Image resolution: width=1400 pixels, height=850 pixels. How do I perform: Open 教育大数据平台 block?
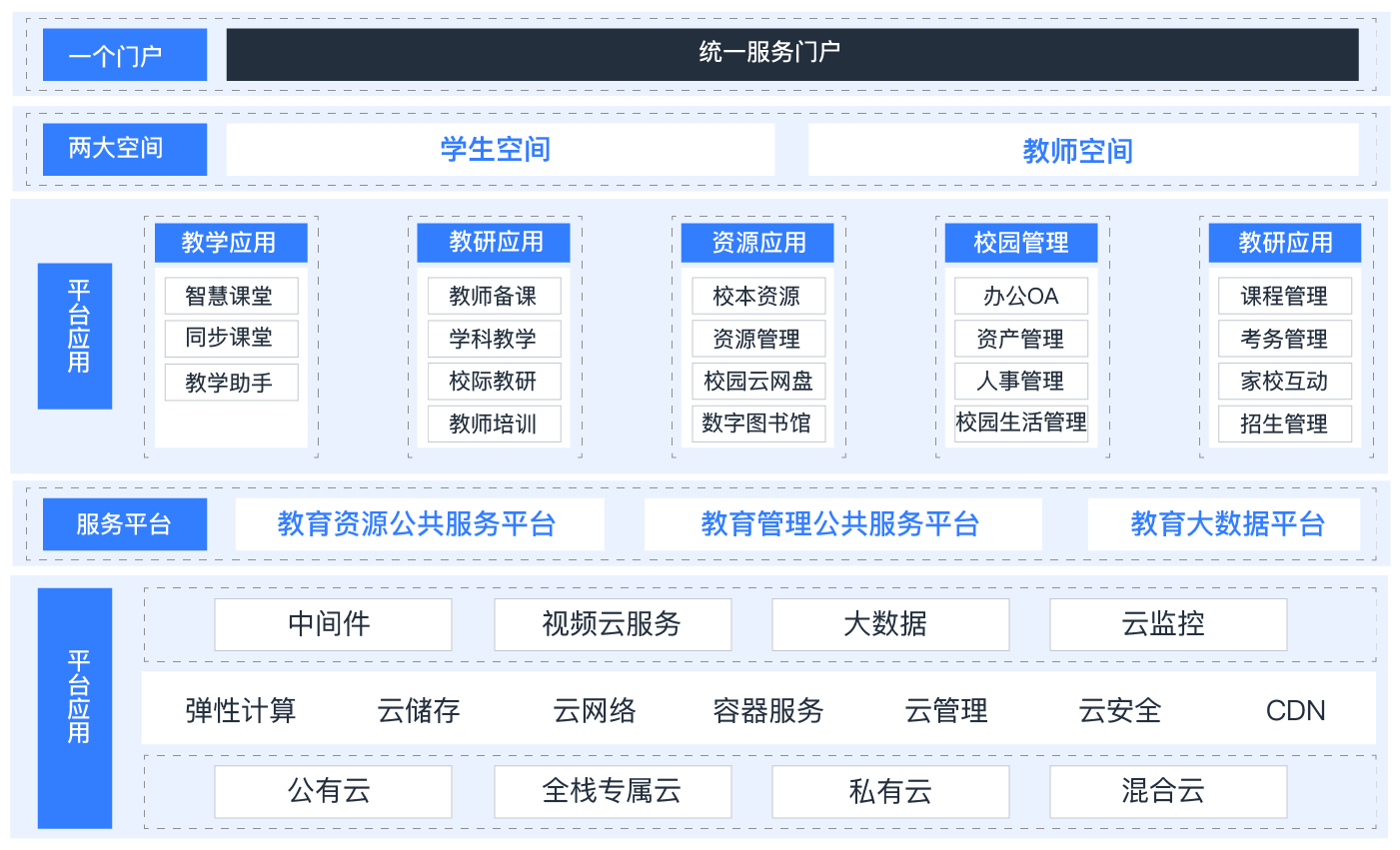[x=1224, y=524]
